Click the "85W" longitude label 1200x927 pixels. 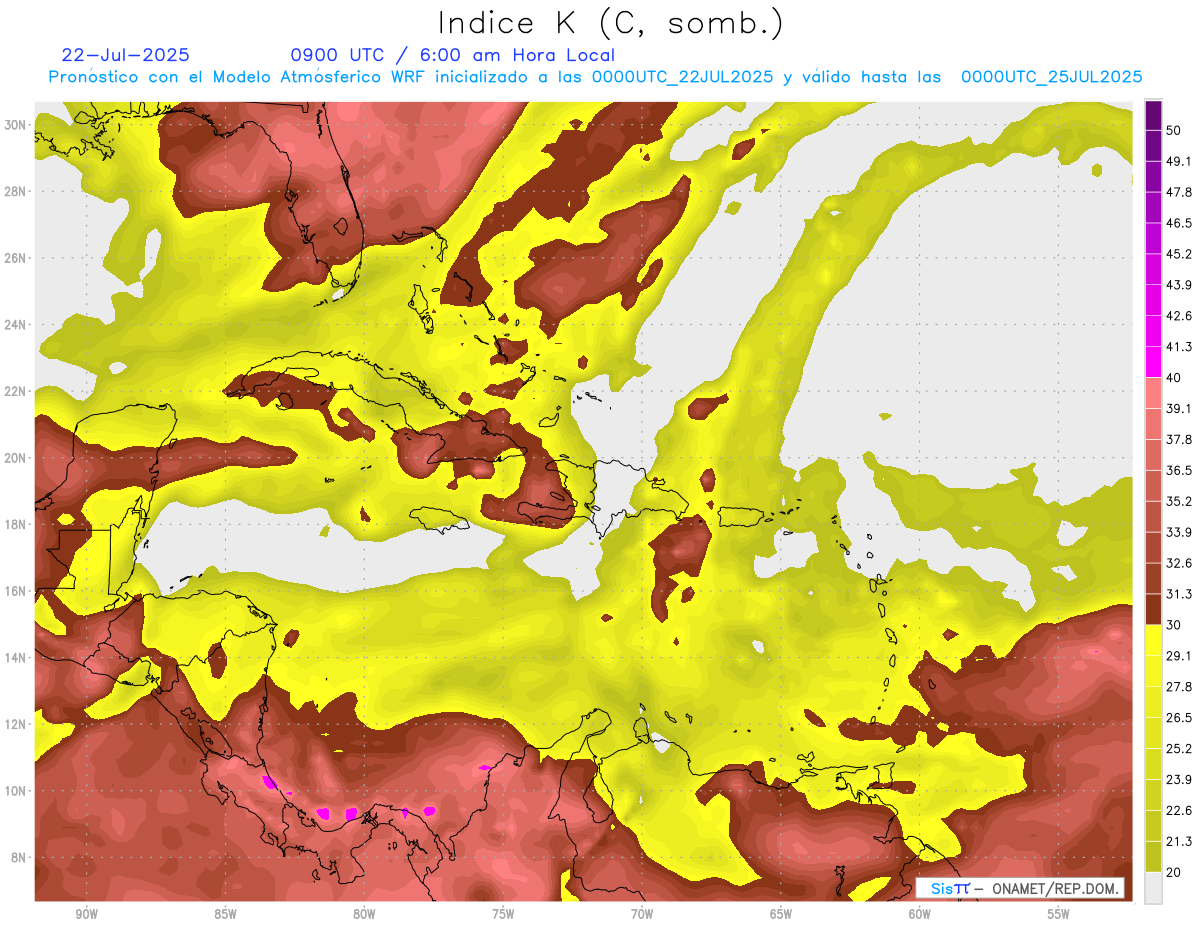coord(225,915)
